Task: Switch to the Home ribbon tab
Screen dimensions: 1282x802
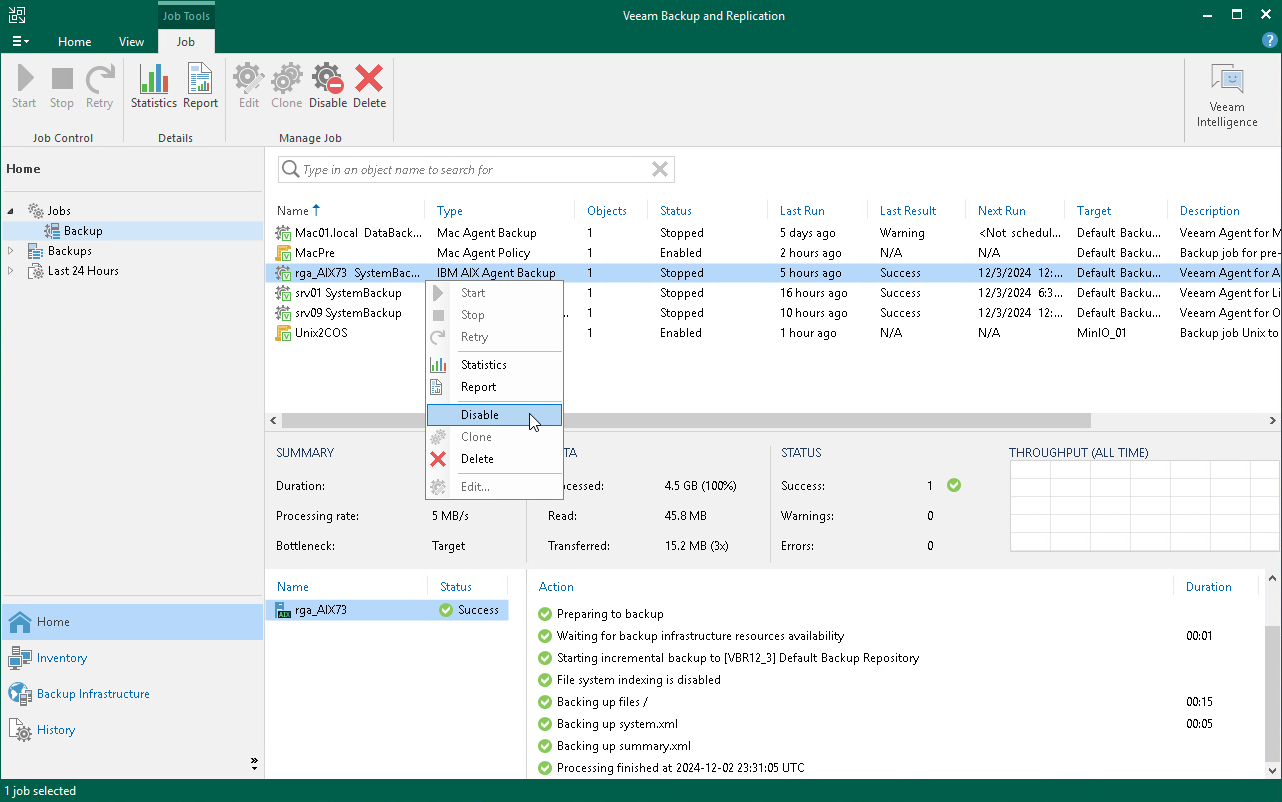Action: click(x=74, y=42)
